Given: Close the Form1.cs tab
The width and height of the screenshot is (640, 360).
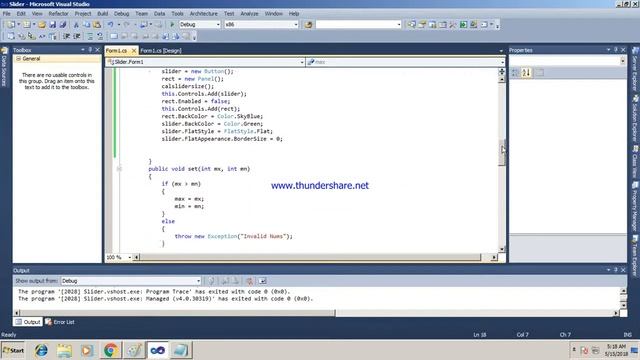Looking at the screenshot, I should click(133, 51).
